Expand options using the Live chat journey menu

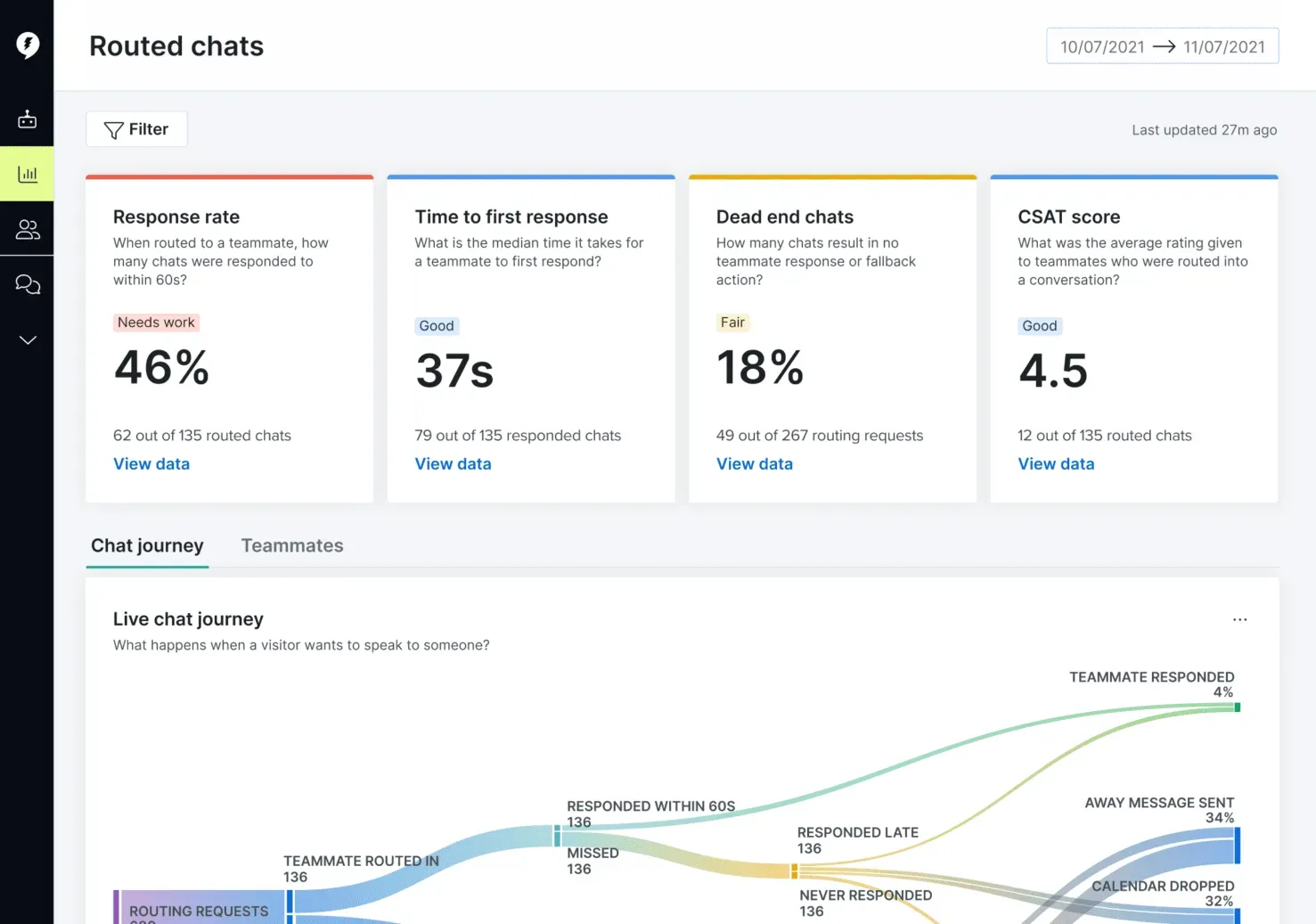point(1239,619)
